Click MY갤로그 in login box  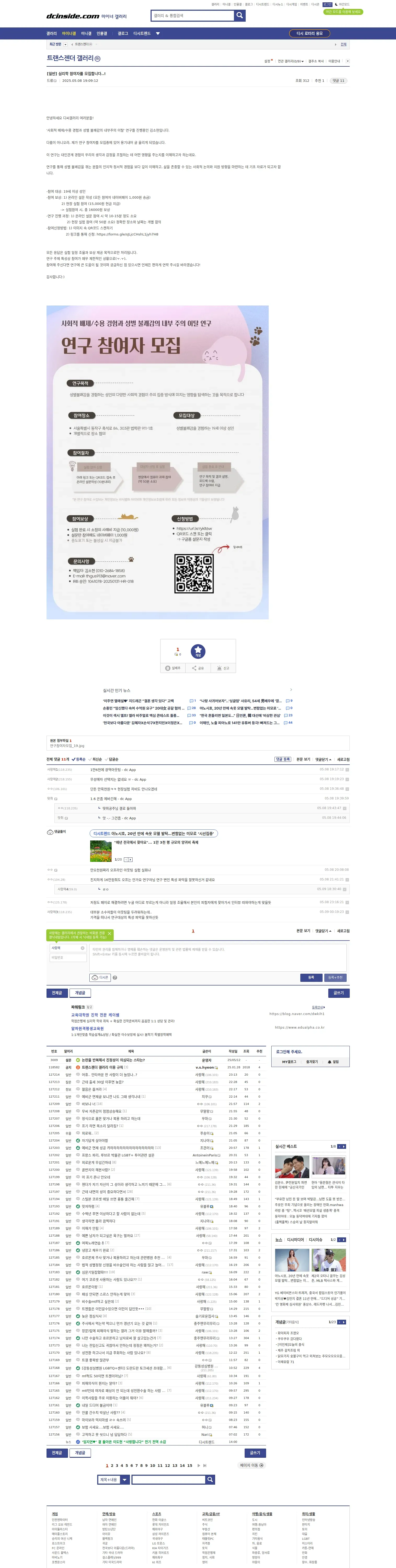coord(289,1062)
